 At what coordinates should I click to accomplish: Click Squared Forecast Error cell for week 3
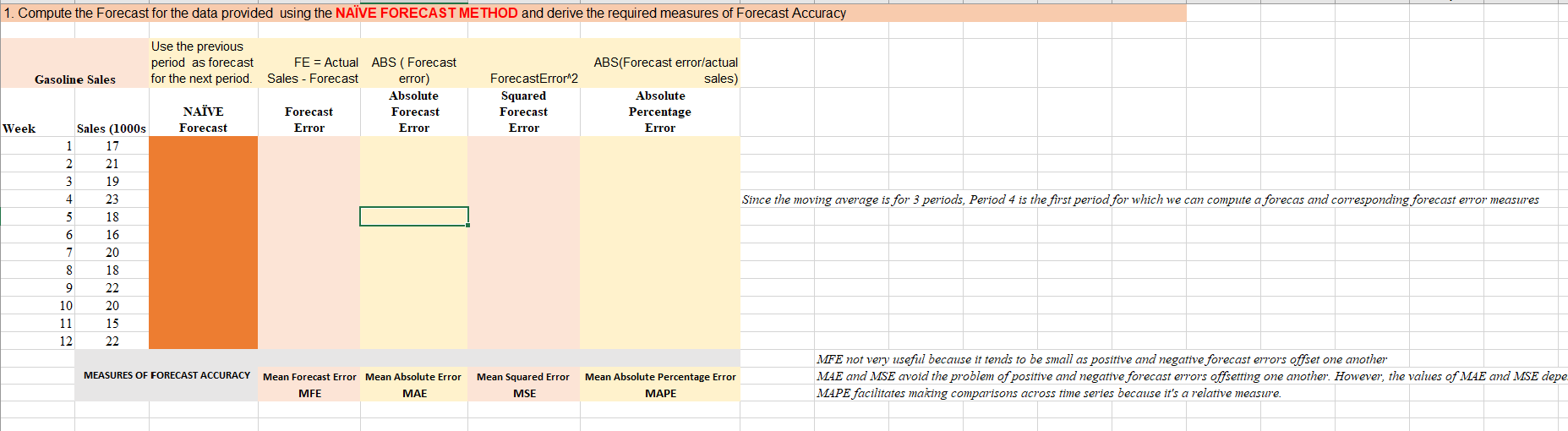click(524, 182)
